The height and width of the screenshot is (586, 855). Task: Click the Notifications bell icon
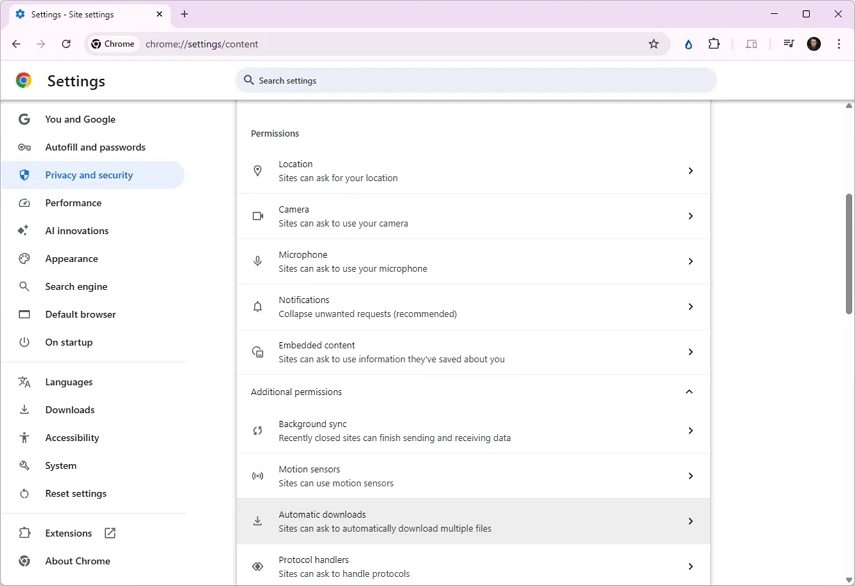click(x=258, y=306)
